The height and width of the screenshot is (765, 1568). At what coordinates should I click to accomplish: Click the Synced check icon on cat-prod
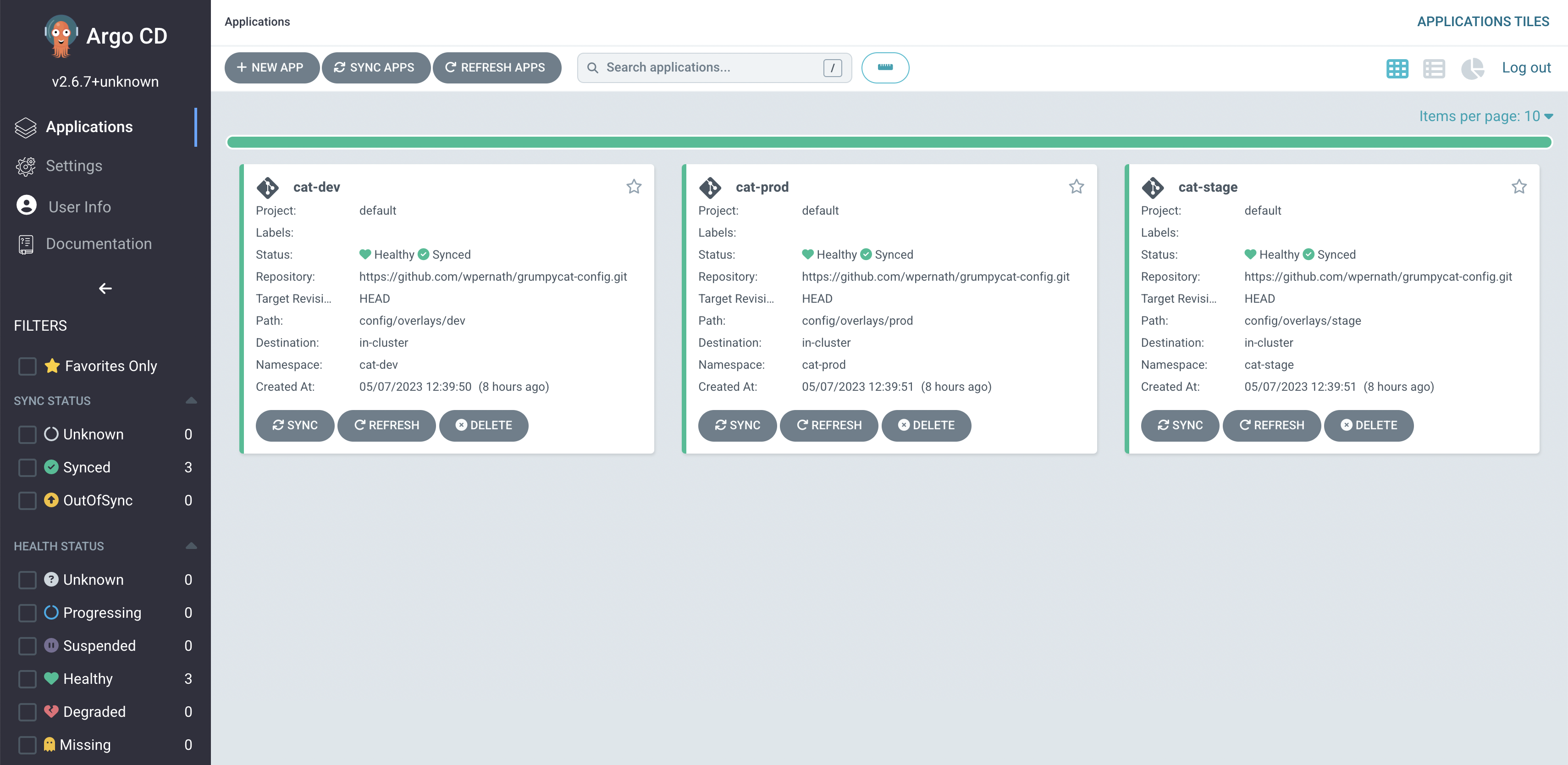pyautogui.click(x=866, y=254)
